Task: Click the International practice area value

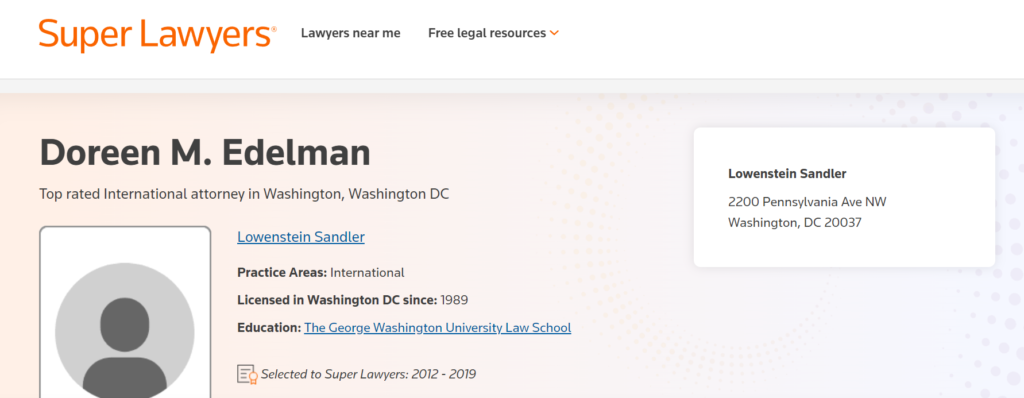Action: (368, 273)
